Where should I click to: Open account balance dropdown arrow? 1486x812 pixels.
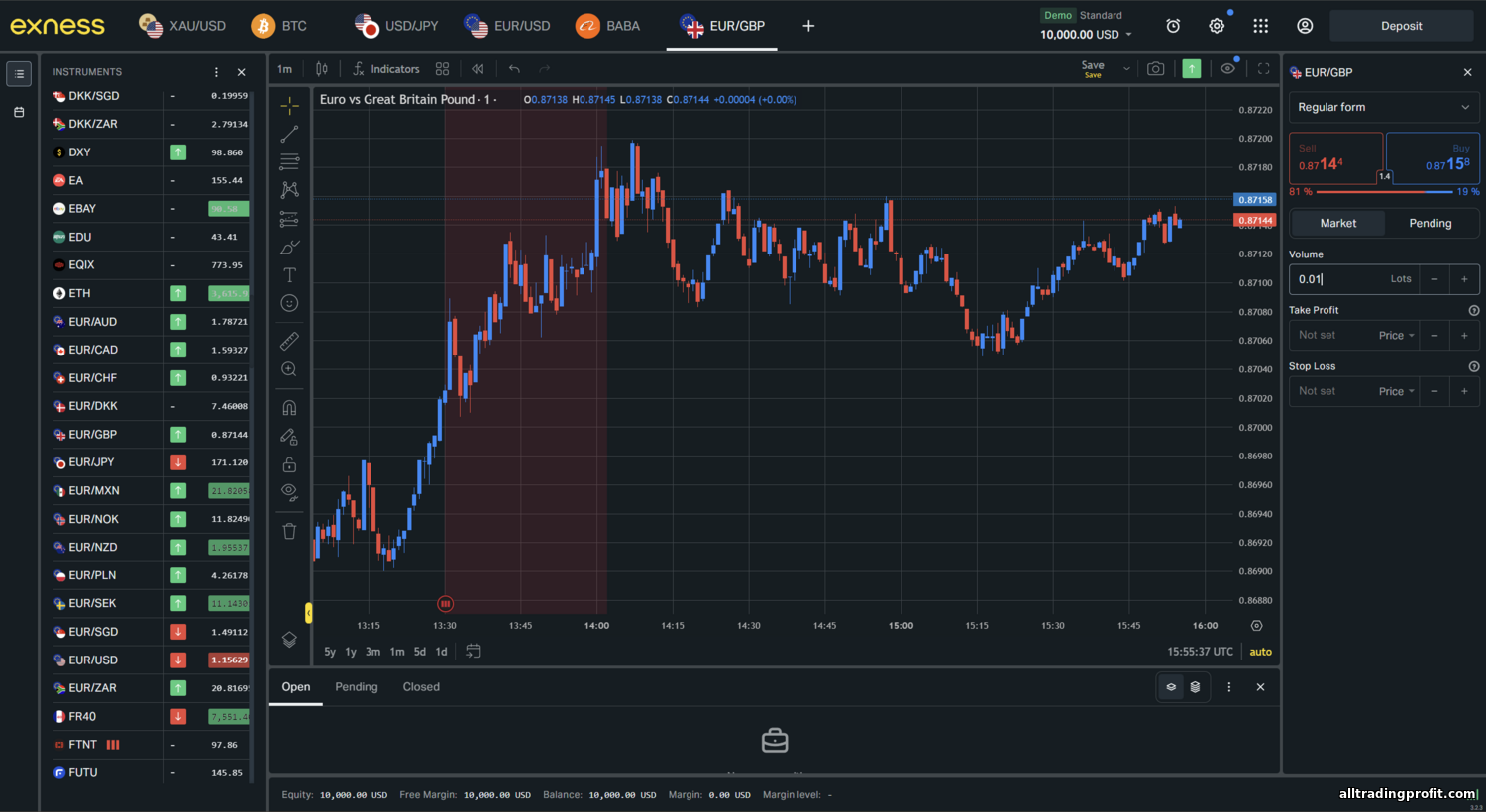click(x=1128, y=35)
